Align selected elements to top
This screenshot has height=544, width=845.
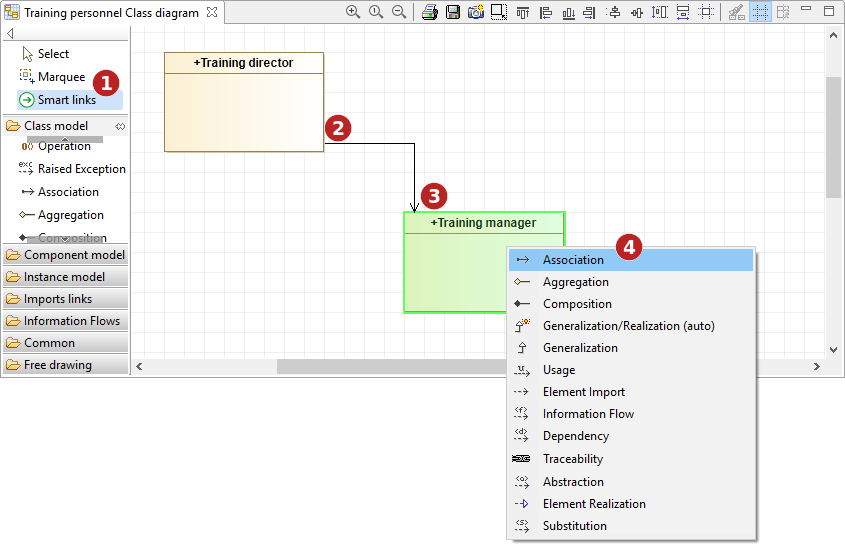click(522, 12)
